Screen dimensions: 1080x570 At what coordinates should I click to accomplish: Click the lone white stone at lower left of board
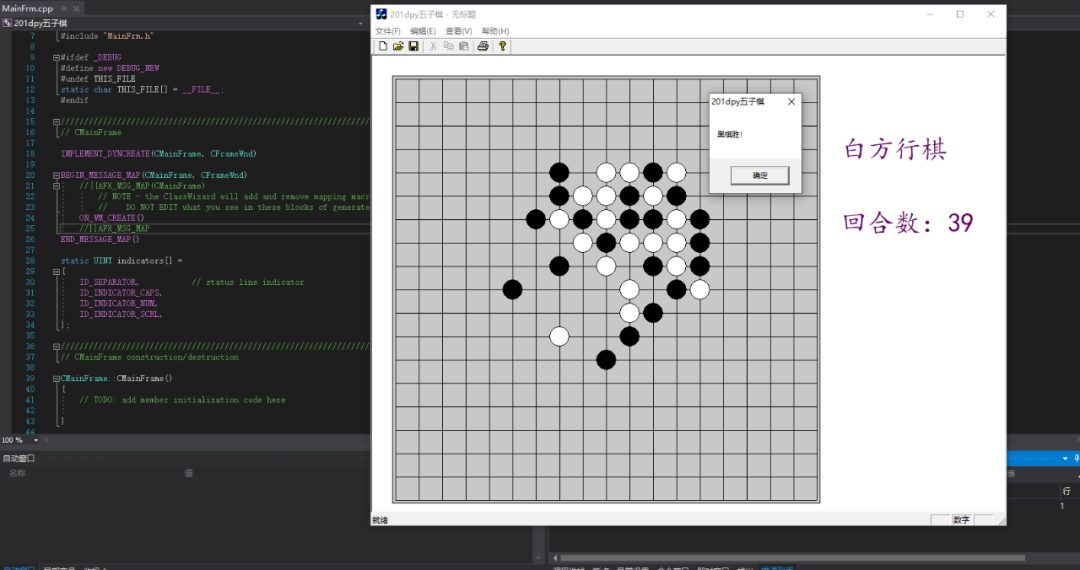coord(559,337)
